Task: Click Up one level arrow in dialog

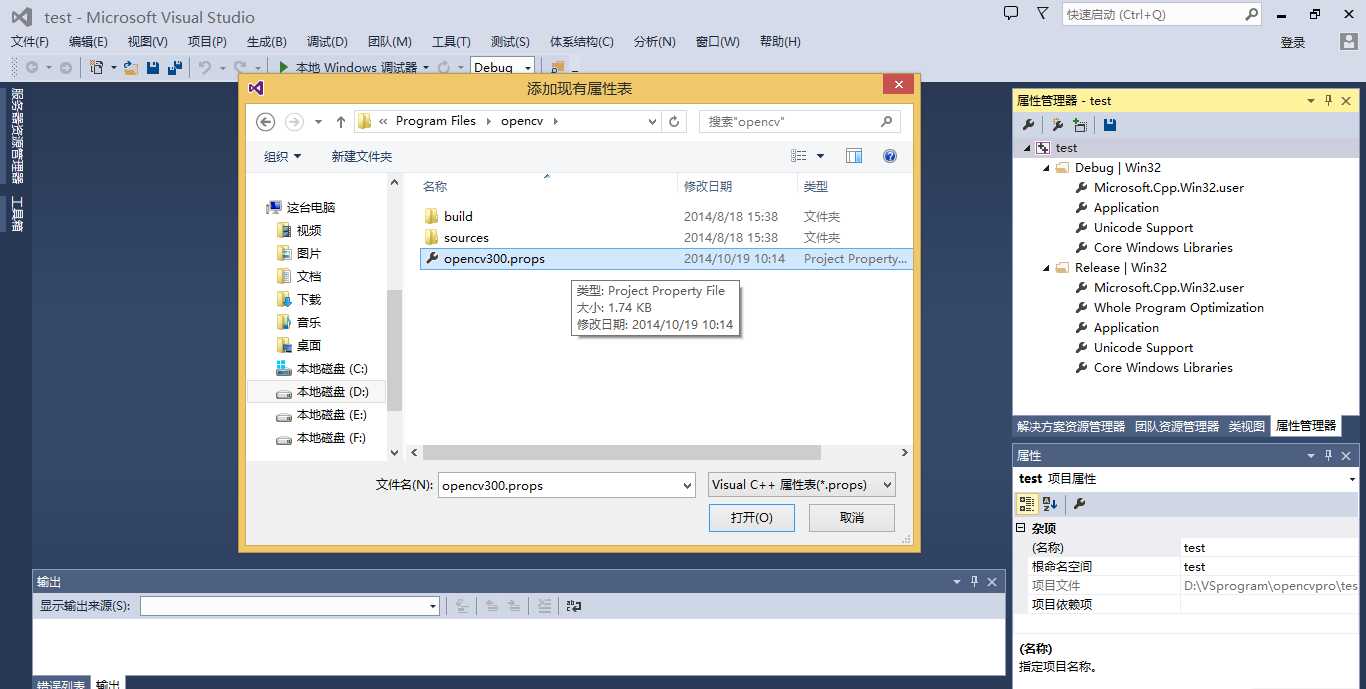Action: [341, 122]
